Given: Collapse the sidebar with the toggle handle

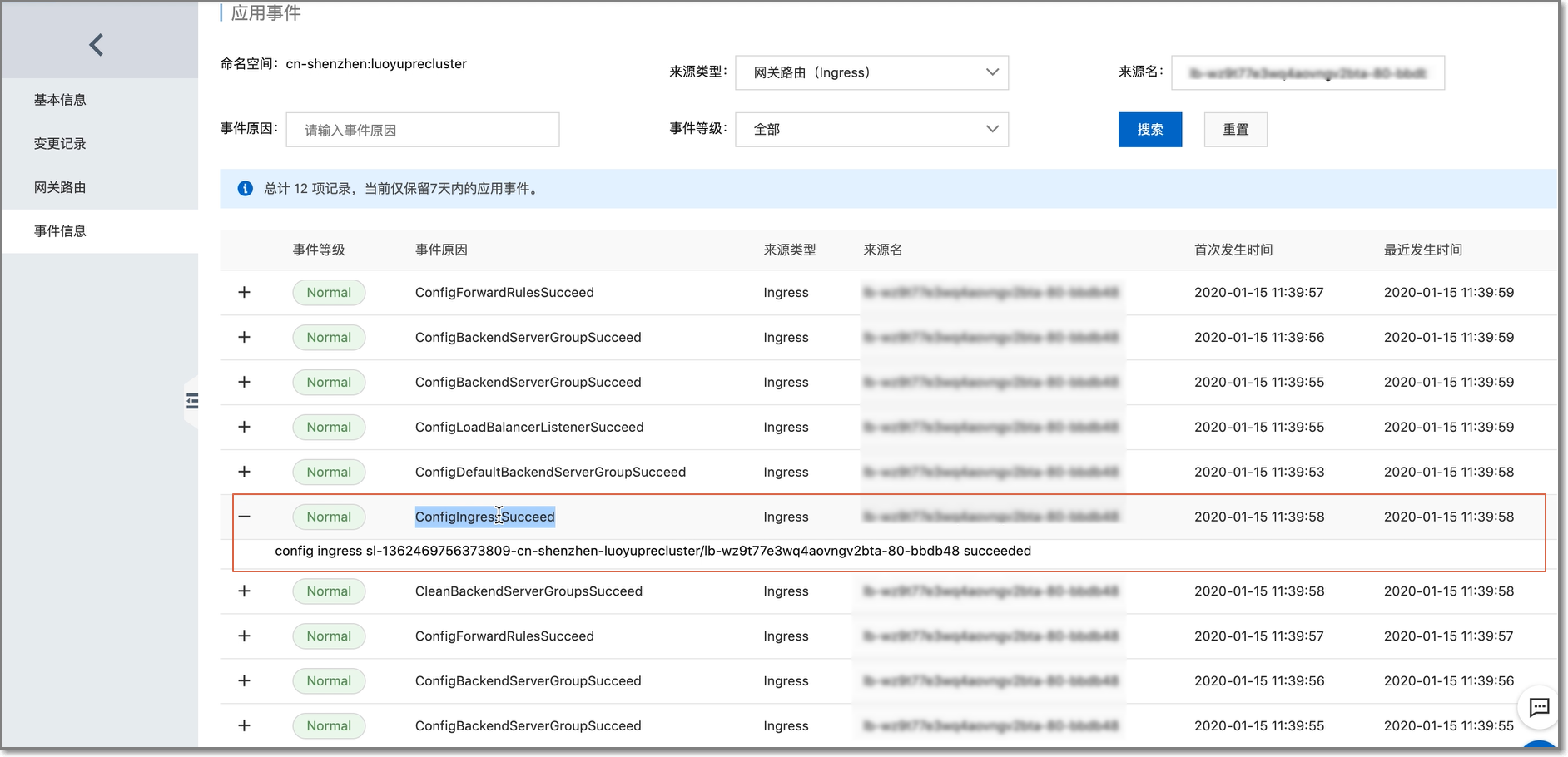Looking at the screenshot, I should [x=192, y=402].
